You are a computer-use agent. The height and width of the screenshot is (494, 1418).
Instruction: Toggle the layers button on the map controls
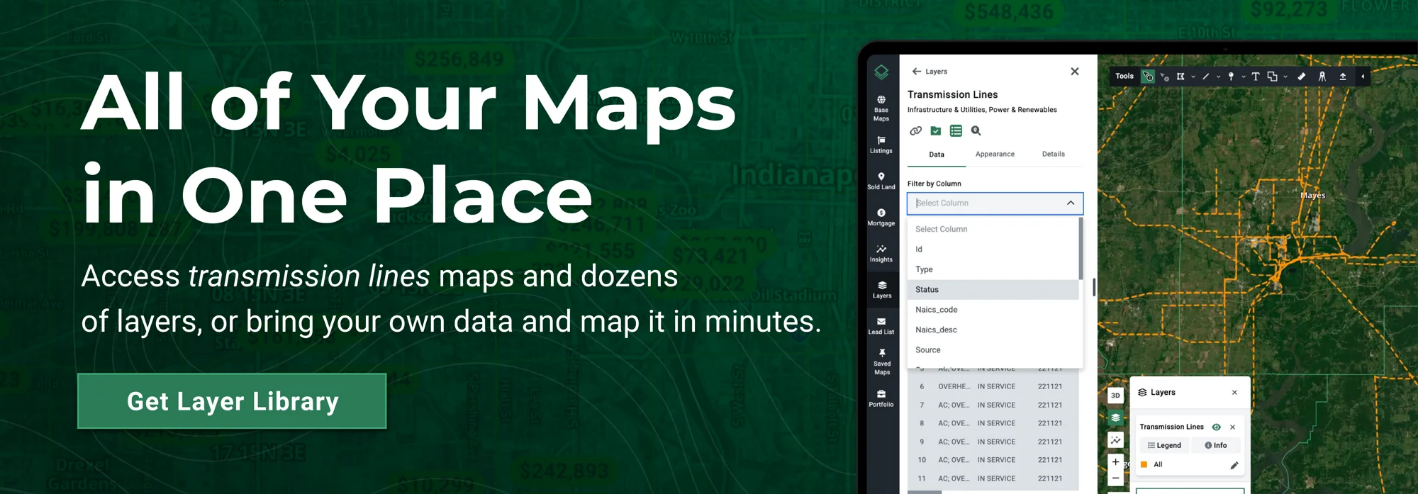coord(1116,417)
